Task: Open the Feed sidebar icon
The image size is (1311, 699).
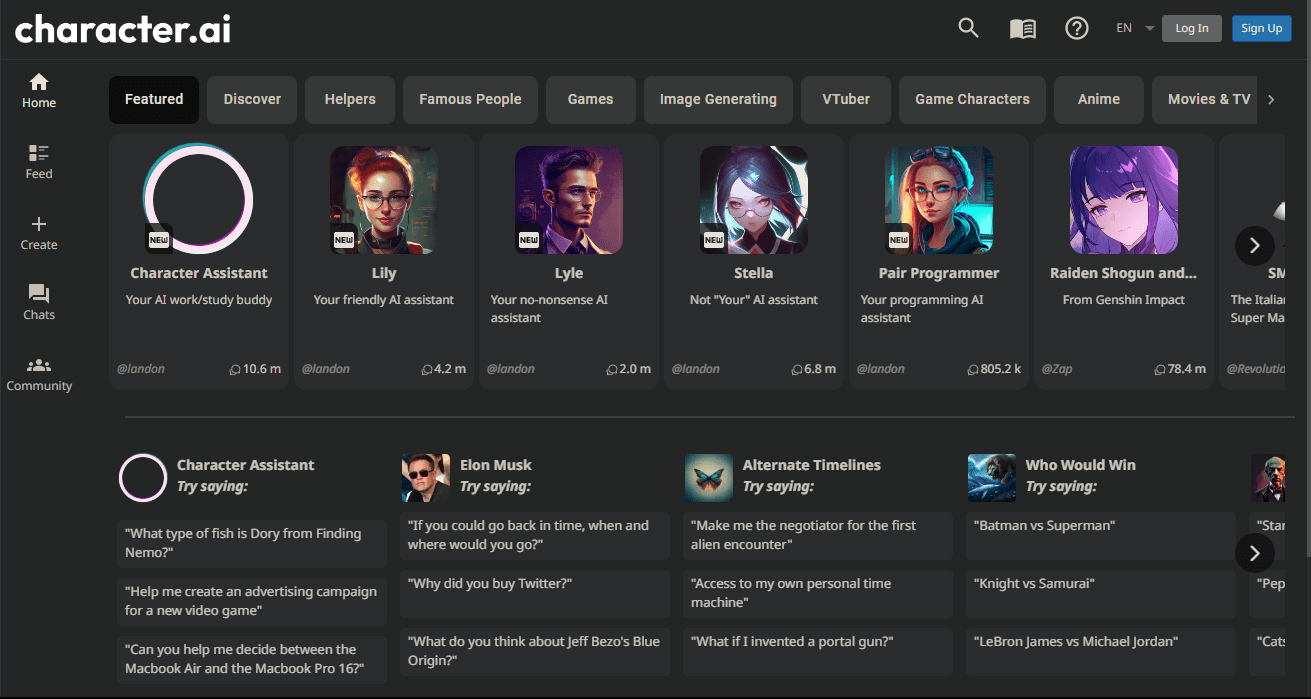Action: [39, 161]
